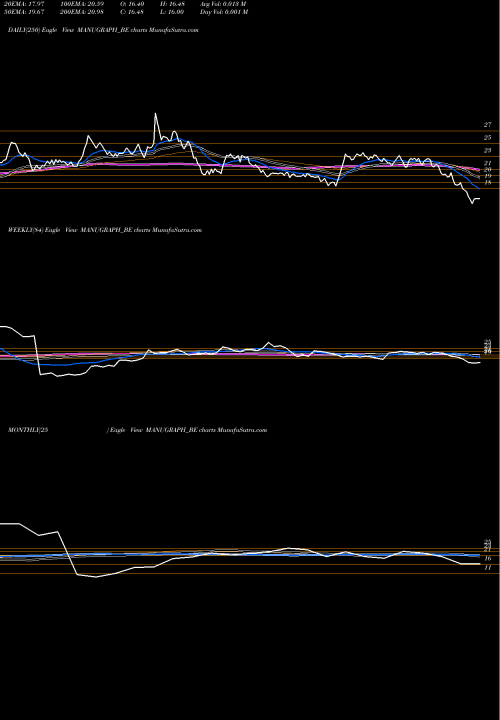Viewport: 500px width, 720px height.
Task: Select the Avg Vol figure
Action: 223,4
